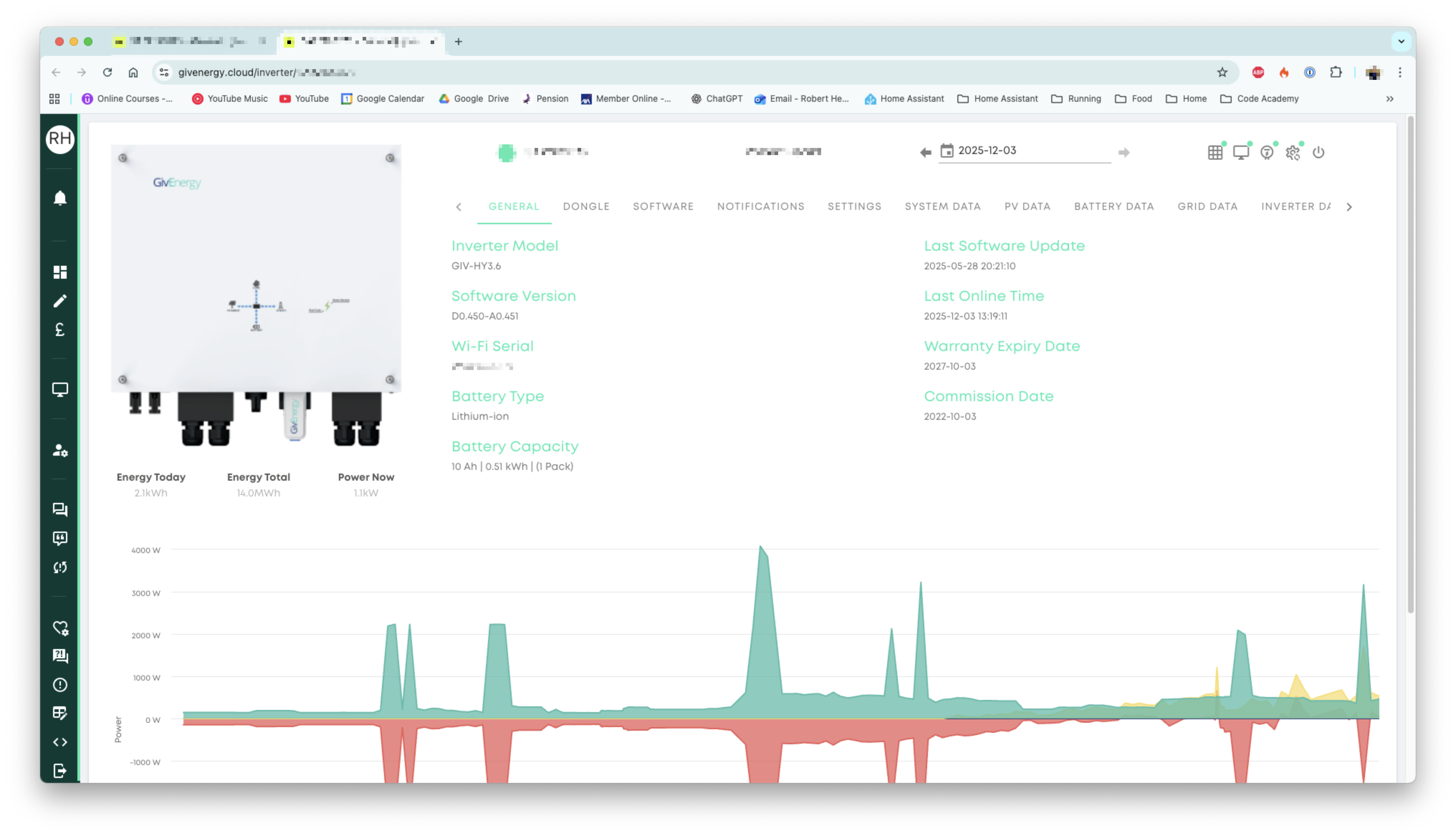Expand the tab search dropdown arrow
Image resolution: width=1456 pixels, height=836 pixels.
click(1401, 41)
